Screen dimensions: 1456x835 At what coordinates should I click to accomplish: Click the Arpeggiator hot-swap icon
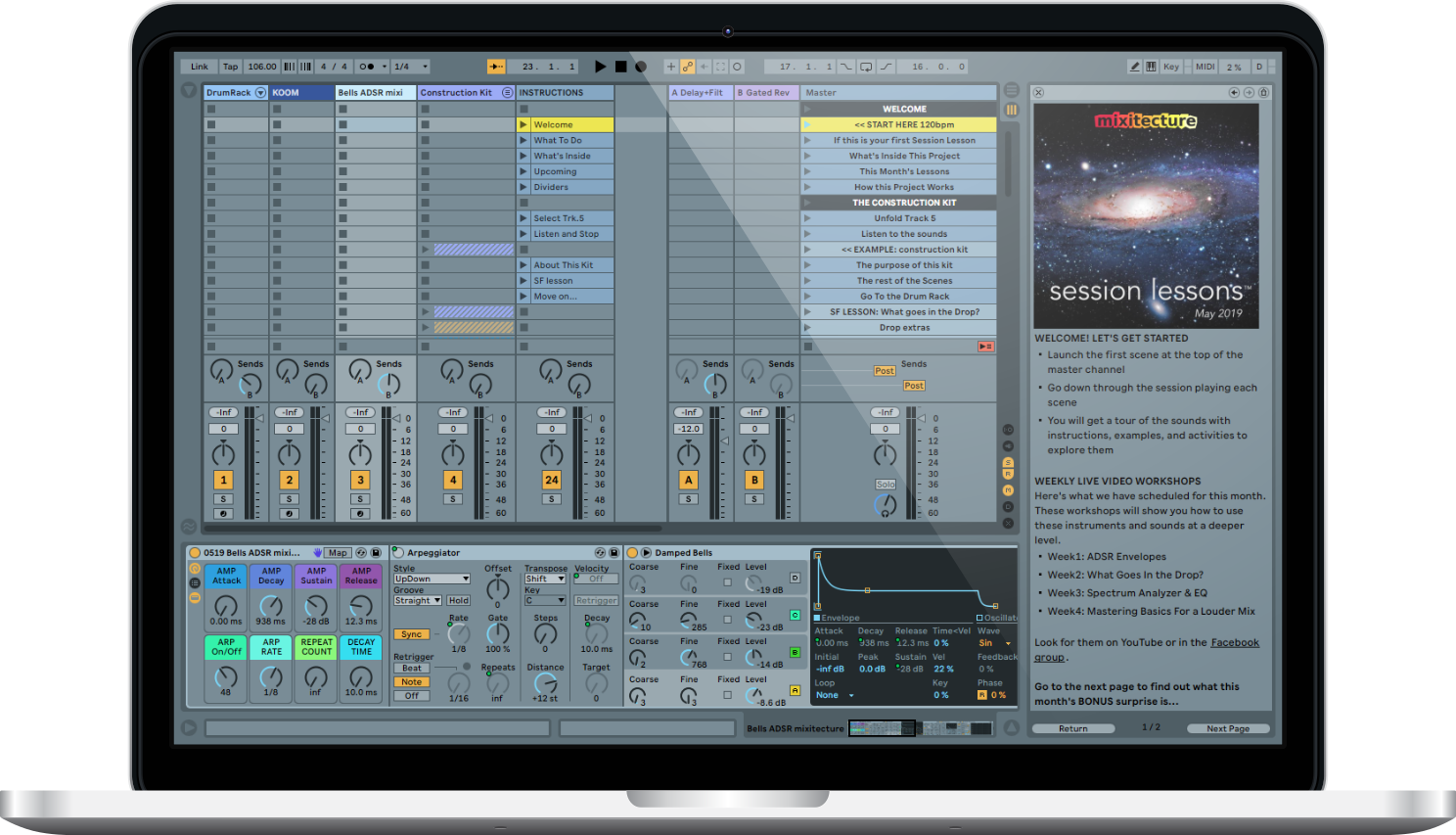coord(600,553)
